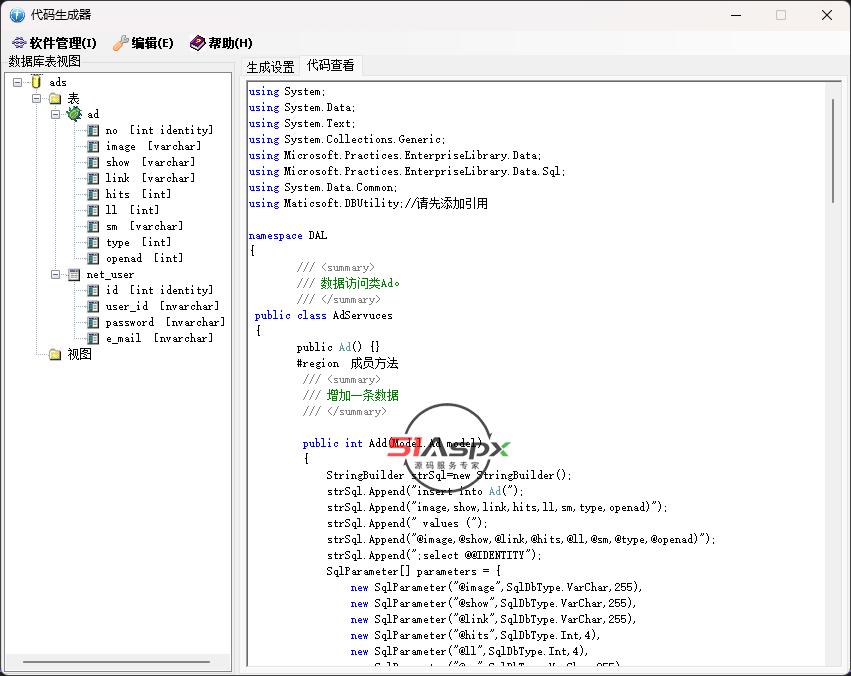The image size is (851, 676).
Task: Click the 软件管理 menu icon
Action: click(19, 43)
